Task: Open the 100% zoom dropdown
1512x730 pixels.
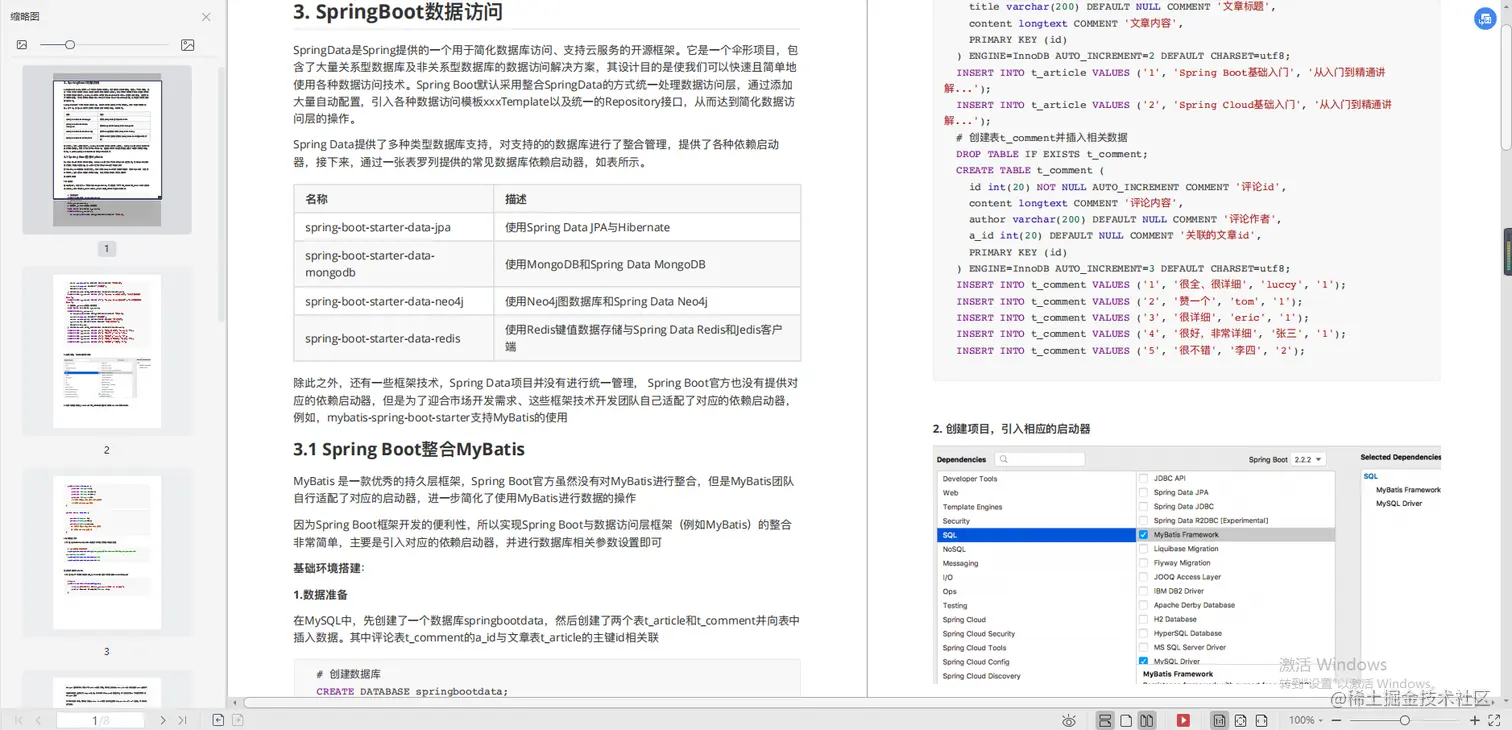Action: tap(1306, 720)
